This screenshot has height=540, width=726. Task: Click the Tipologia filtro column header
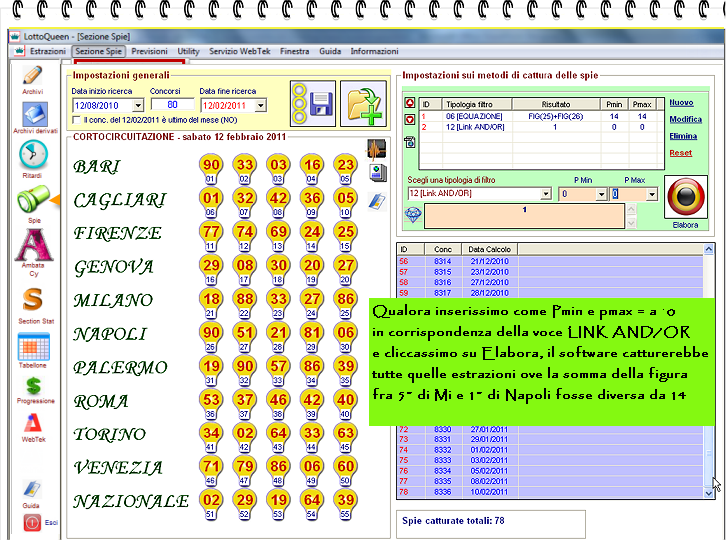pos(476,104)
